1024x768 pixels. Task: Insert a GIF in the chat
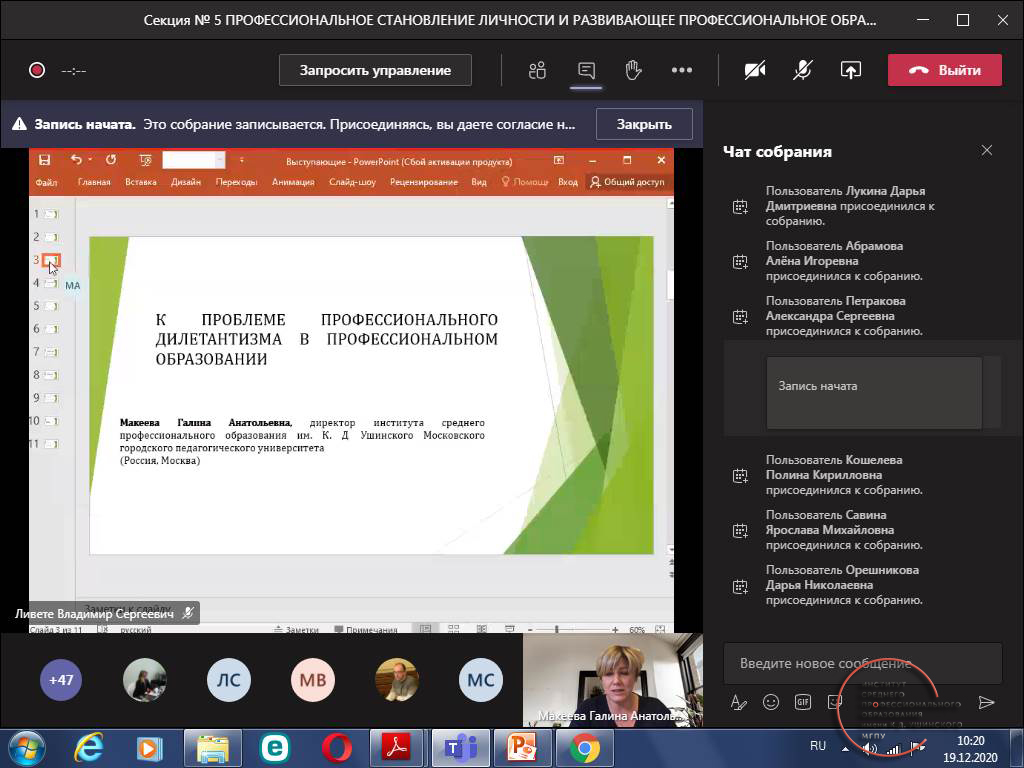tap(803, 702)
